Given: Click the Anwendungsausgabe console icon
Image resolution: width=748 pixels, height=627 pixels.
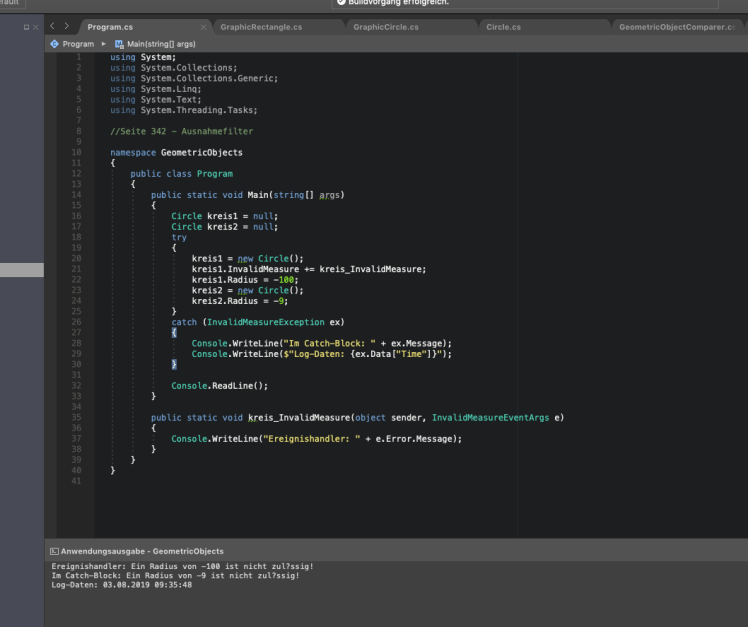Looking at the screenshot, I should click(x=54, y=551).
